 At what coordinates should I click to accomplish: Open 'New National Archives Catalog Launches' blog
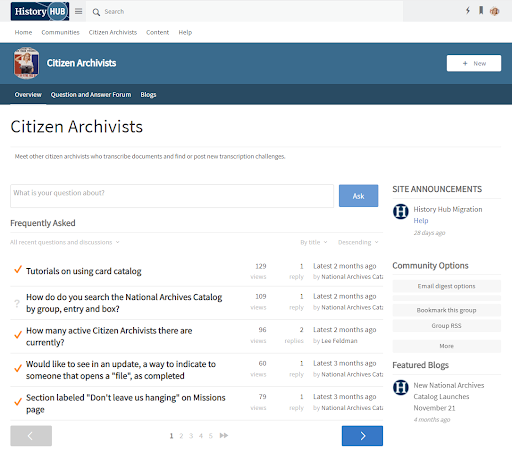click(x=449, y=396)
